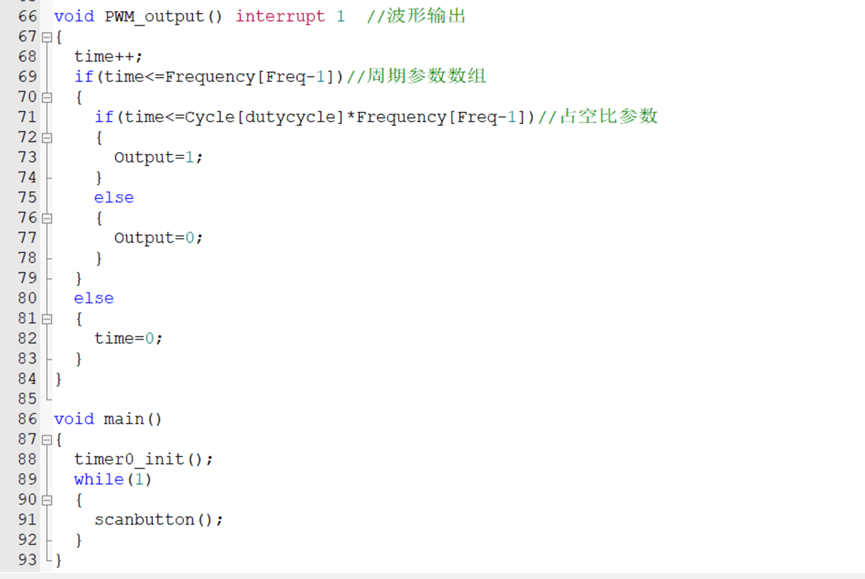Place cursor on time++ statement
The height and width of the screenshot is (579, 865).
coord(108,57)
